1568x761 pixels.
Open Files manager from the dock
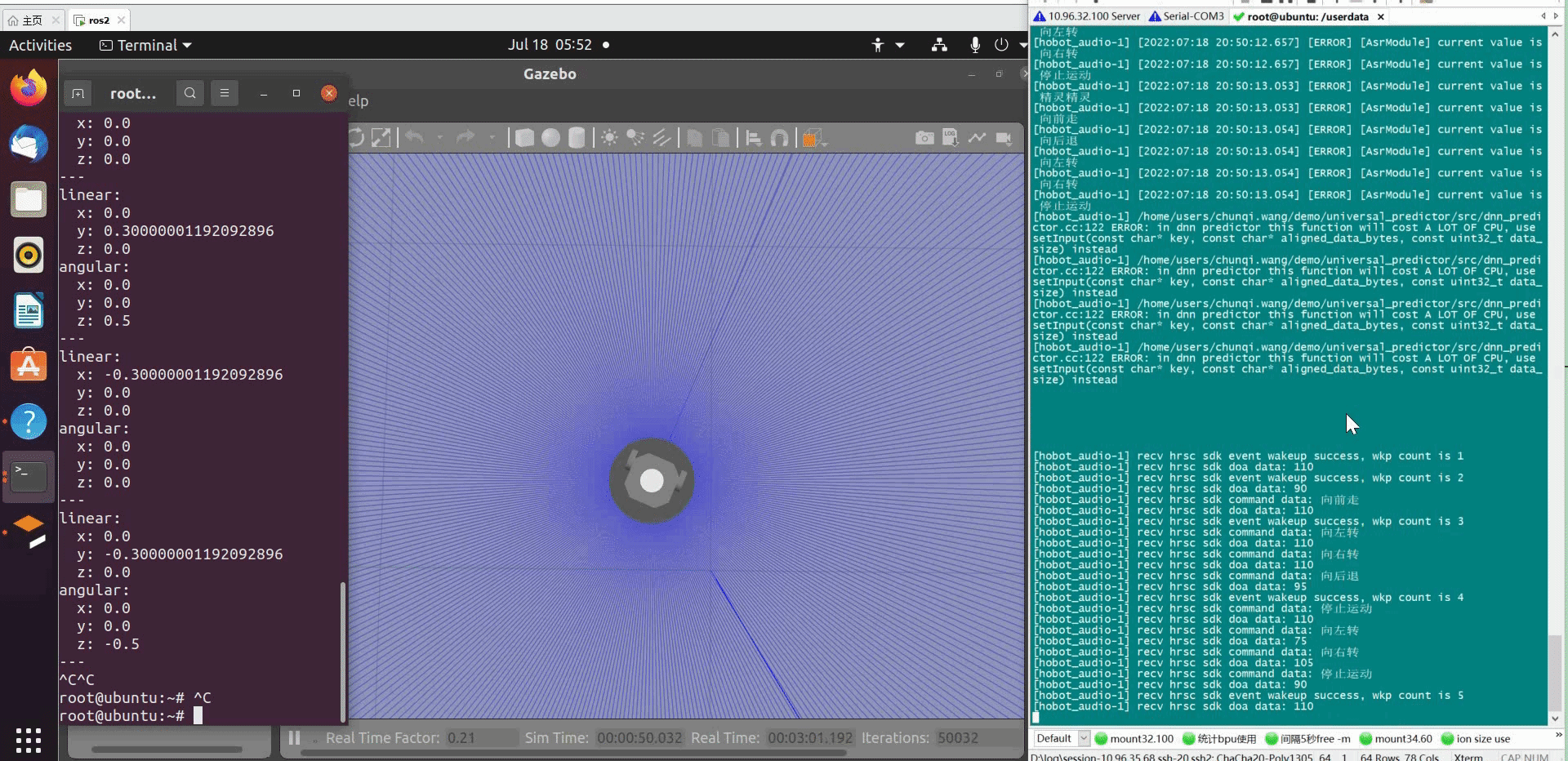point(29,199)
